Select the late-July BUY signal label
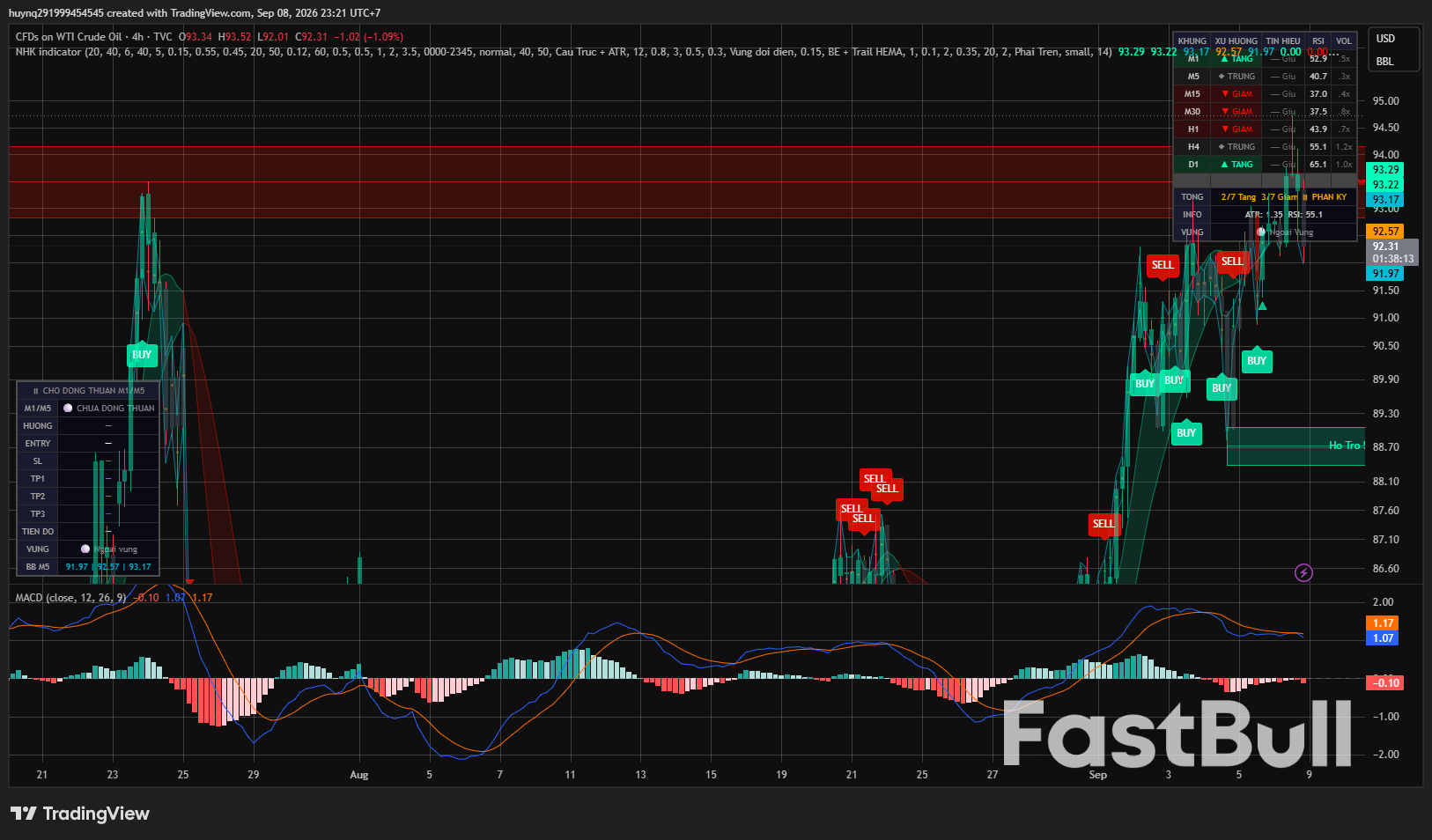Viewport: 1432px width, 840px height. [x=142, y=355]
